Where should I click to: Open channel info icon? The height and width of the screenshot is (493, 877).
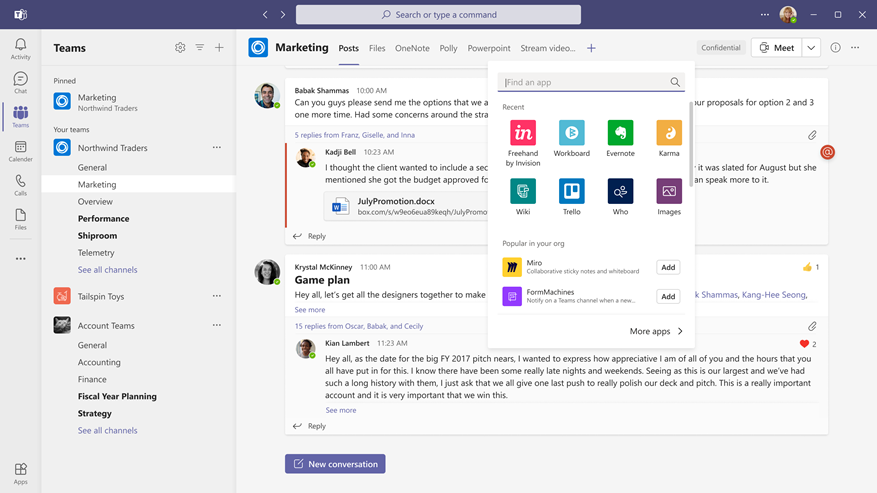pos(835,48)
